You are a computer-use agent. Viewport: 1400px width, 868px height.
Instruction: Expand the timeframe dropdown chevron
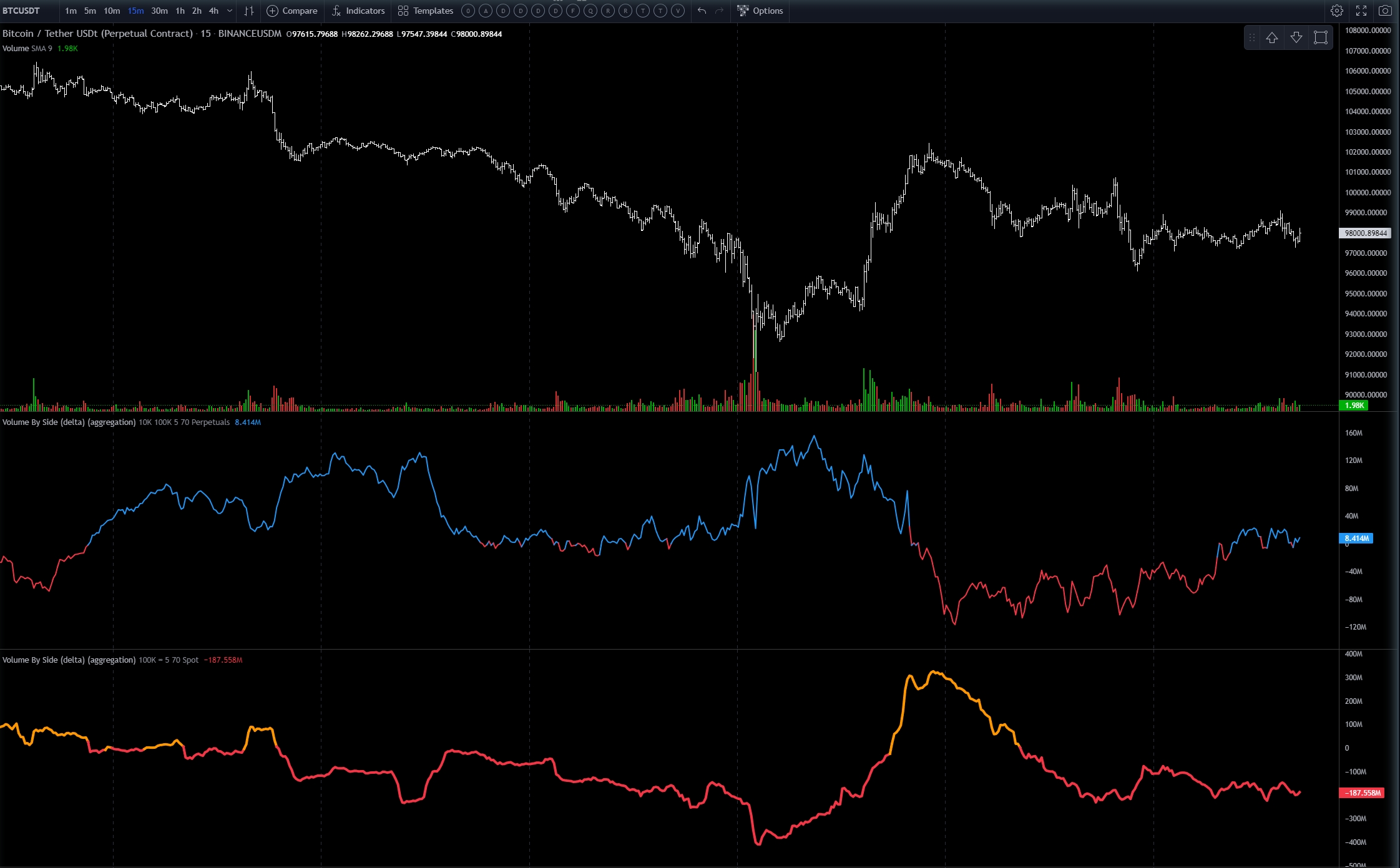click(x=230, y=11)
